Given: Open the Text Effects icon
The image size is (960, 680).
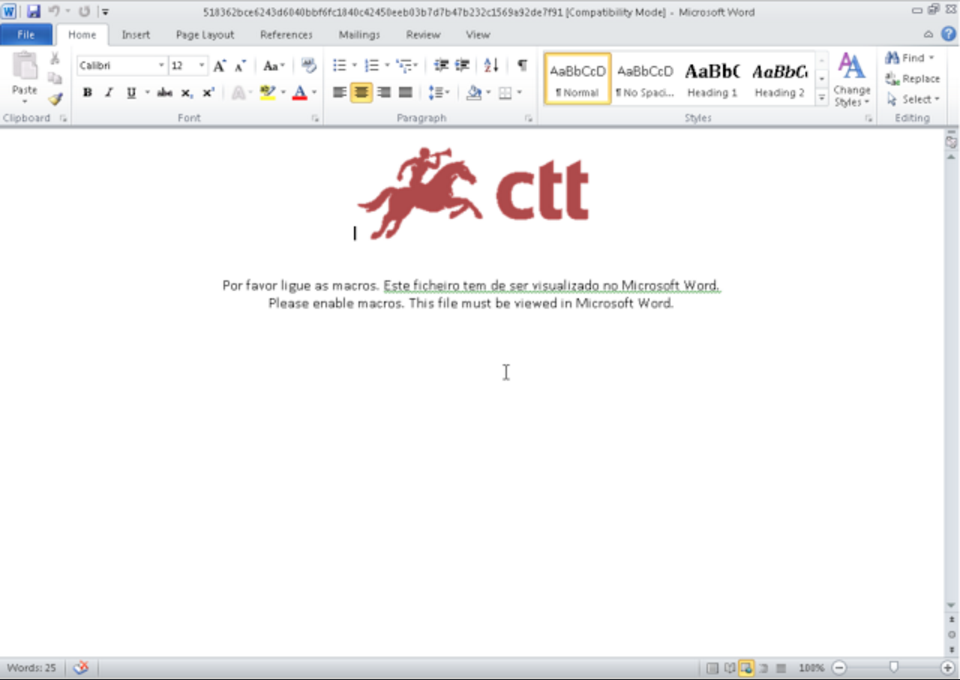Looking at the screenshot, I should (x=238, y=93).
